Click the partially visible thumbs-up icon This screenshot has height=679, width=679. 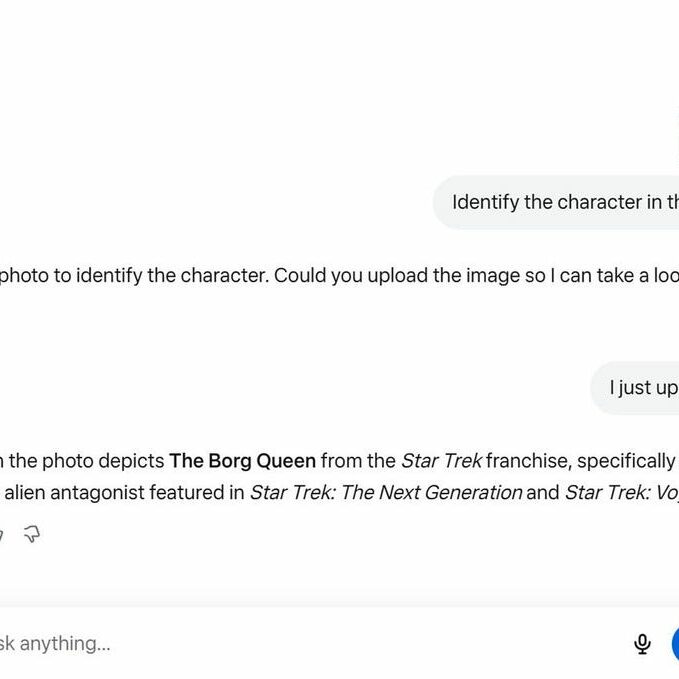tap(1, 534)
